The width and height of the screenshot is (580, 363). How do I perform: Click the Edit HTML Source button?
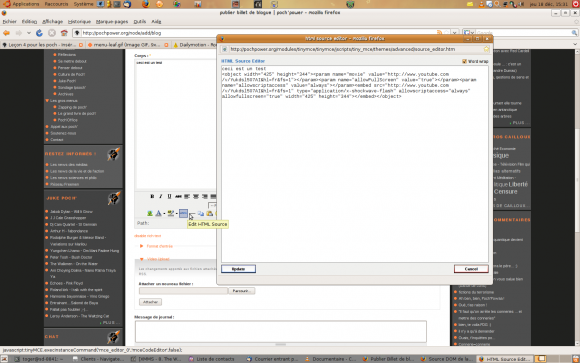tap(183, 214)
